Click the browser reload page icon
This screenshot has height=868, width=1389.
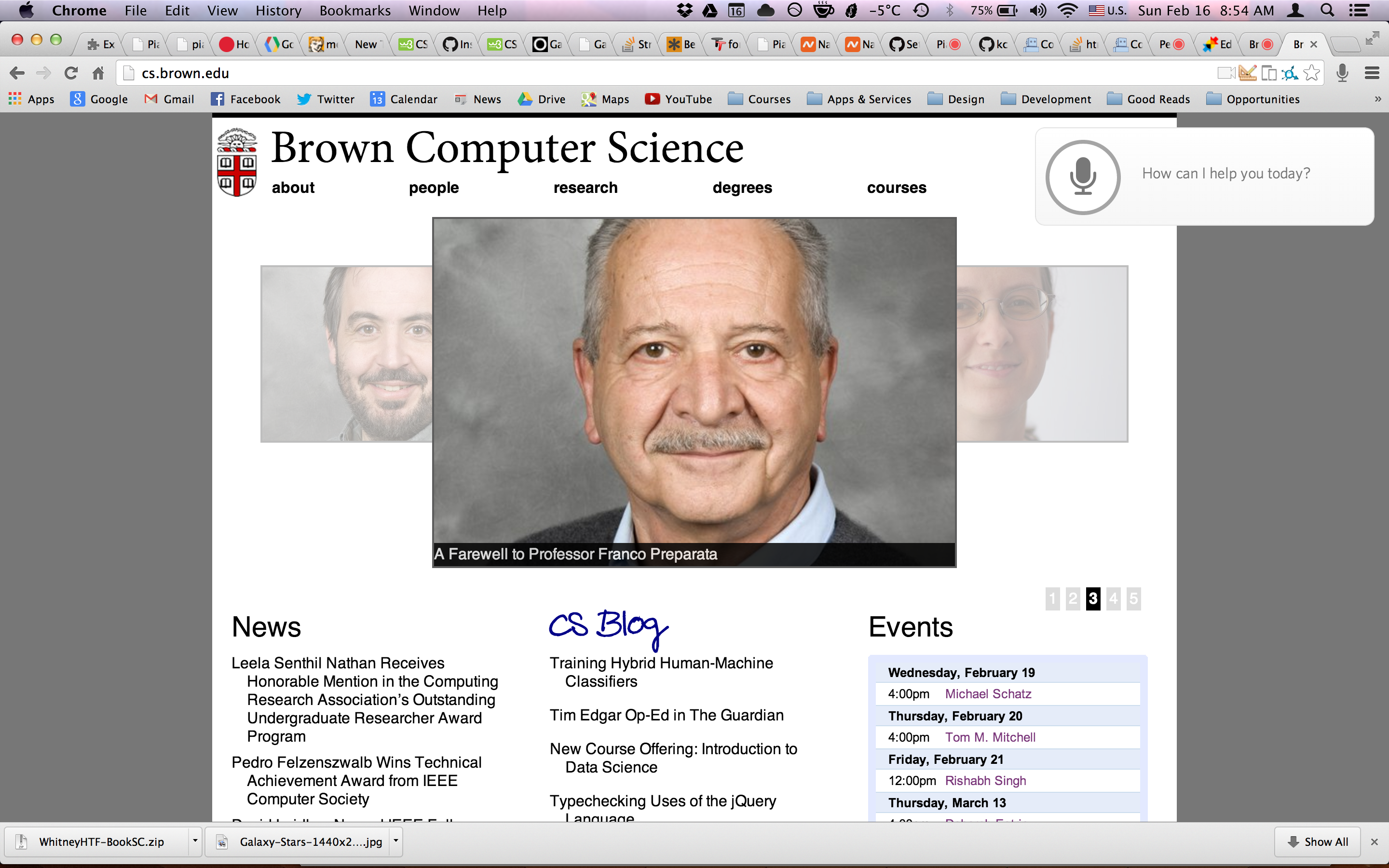click(x=70, y=73)
